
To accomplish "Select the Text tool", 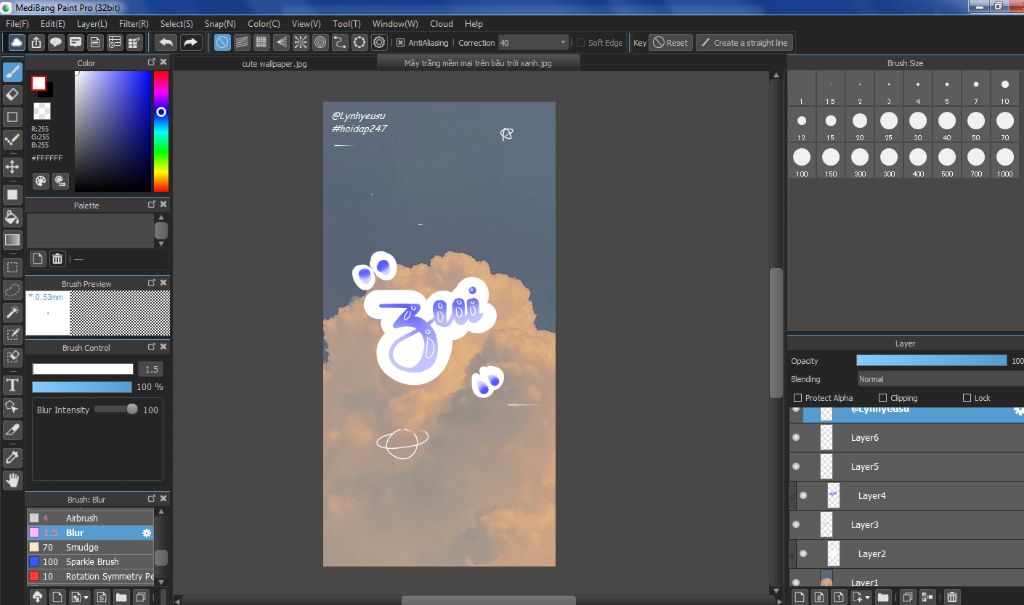I will tap(12, 385).
